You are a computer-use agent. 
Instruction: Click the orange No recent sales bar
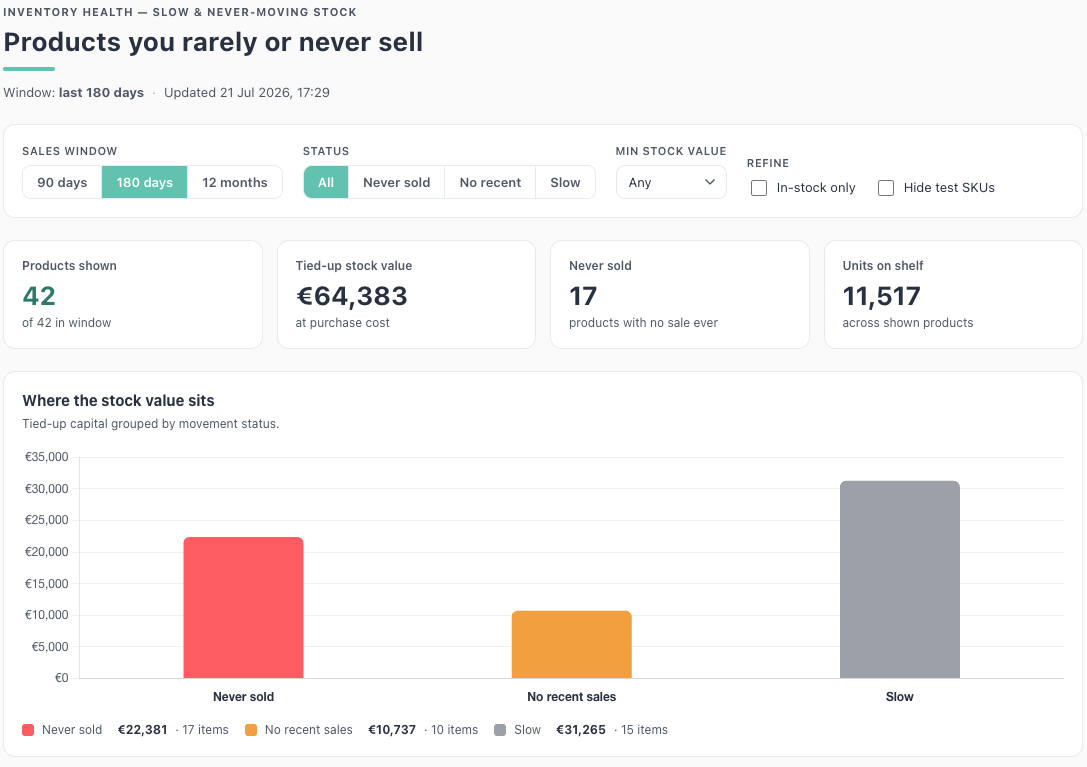571,644
